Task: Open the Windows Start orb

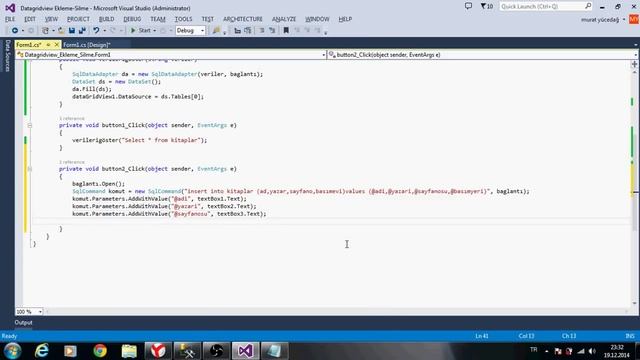Action: pyautogui.click(x=13, y=351)
